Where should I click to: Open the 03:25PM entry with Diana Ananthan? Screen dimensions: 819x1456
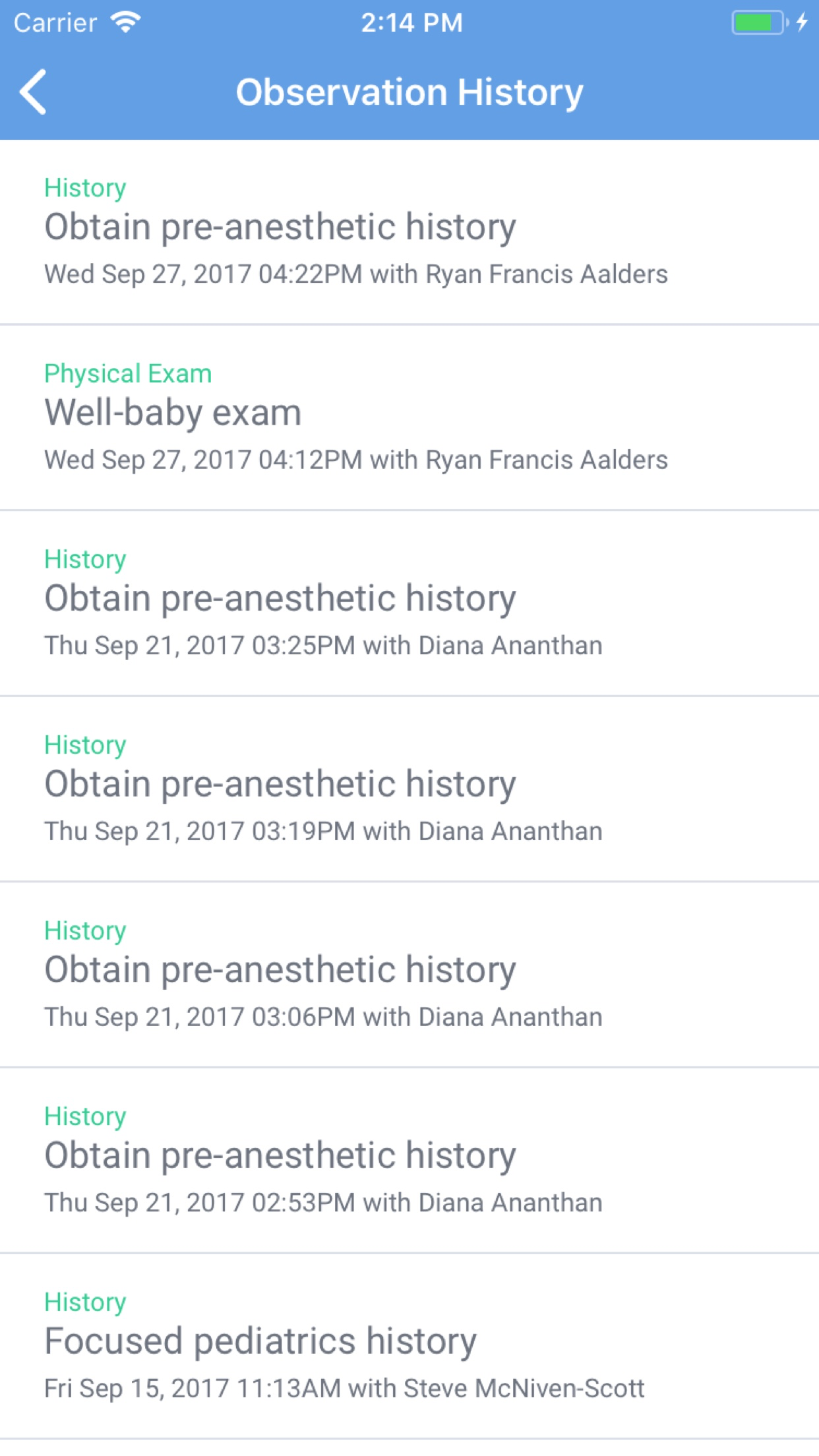pyautogui.click(x=280, y=597)
